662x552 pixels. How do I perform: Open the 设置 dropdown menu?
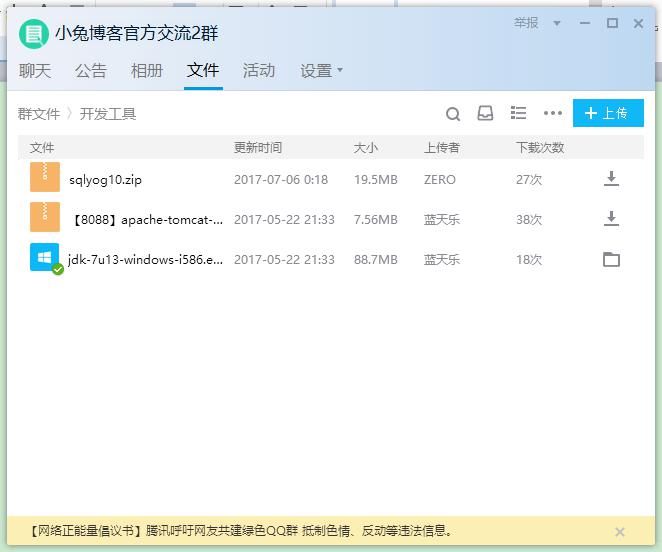point(321,71)
